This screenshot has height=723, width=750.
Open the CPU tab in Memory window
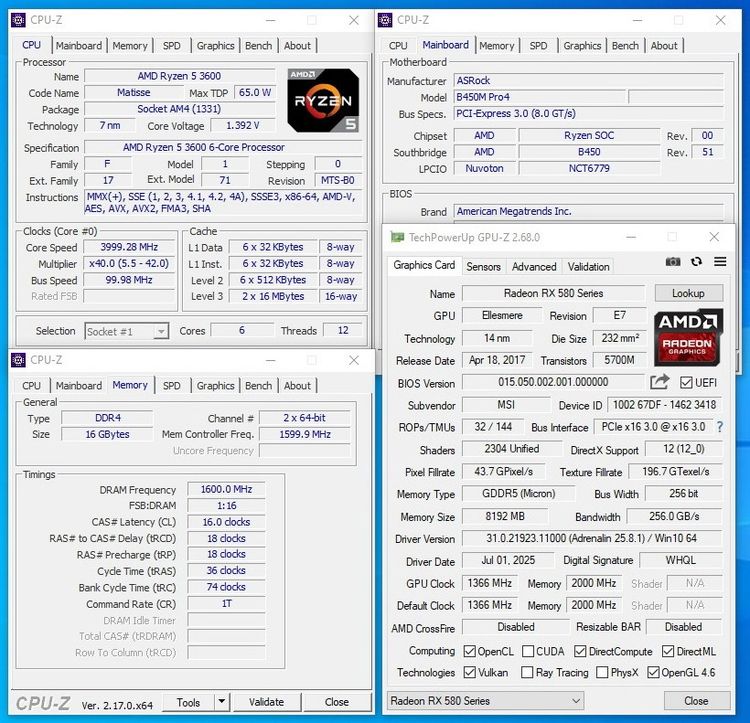tap(32, 386)
